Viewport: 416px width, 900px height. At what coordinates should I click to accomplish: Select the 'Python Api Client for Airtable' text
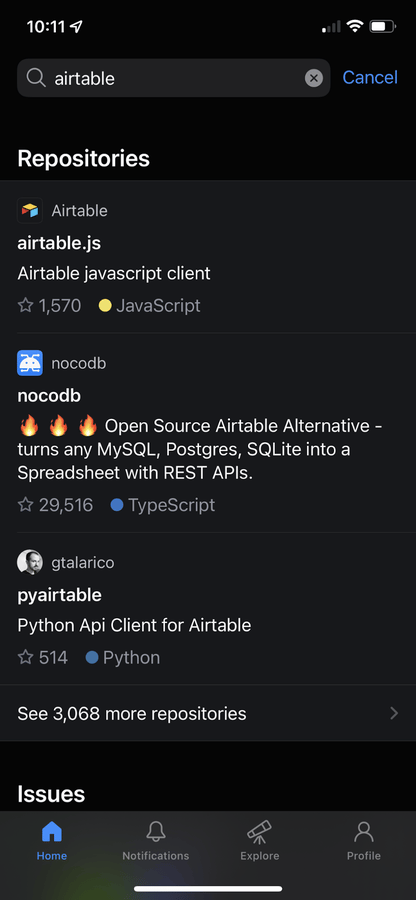(x=134, y=625)
